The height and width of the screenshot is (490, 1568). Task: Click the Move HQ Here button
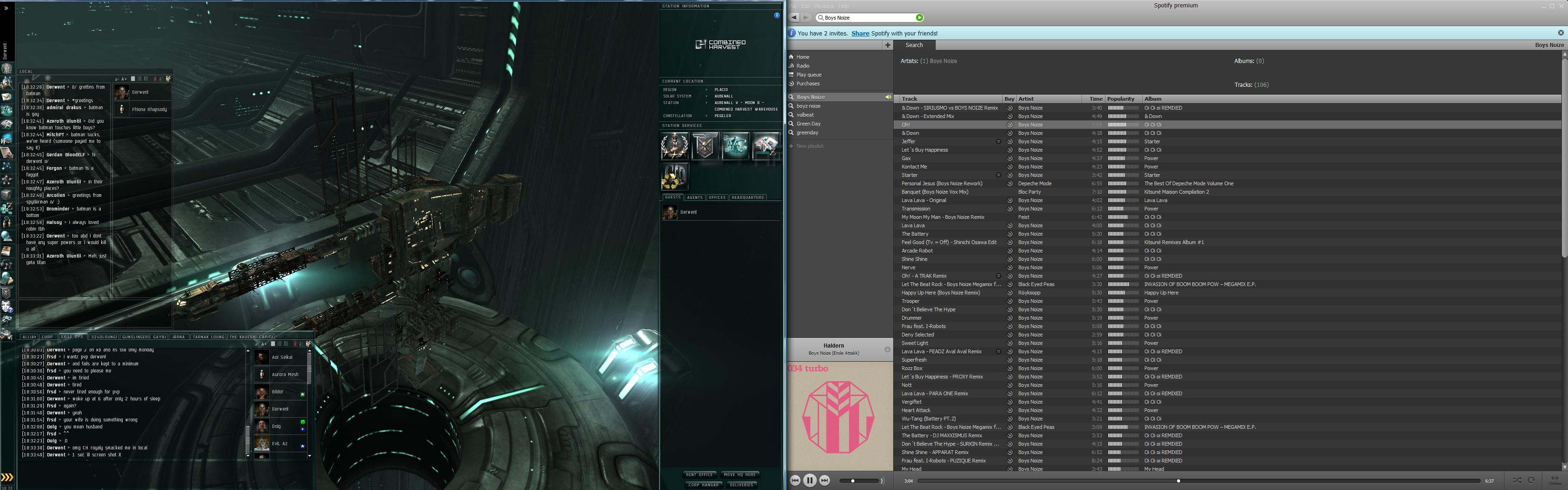(x=740, y=475)
